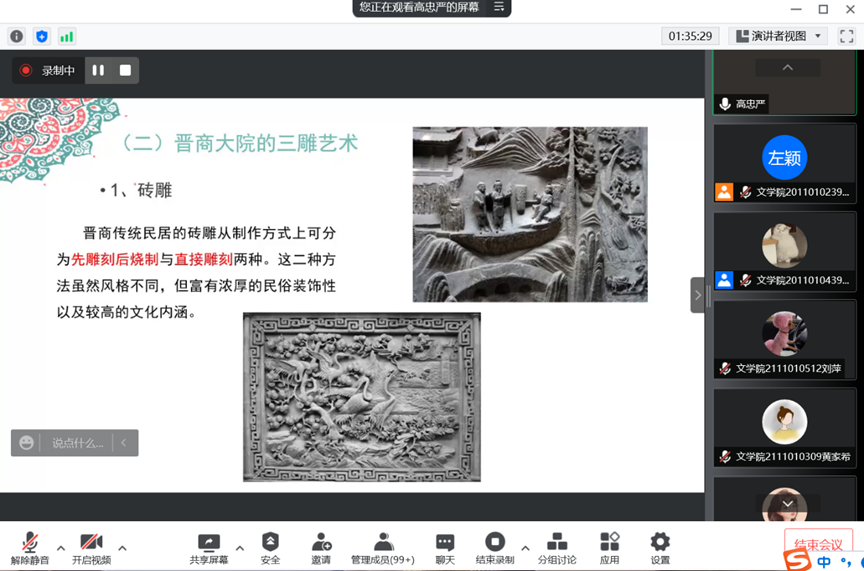Stop recording with the square stop button
The width and height of the screenshot is (864, 571).
[x=125, y=70]
